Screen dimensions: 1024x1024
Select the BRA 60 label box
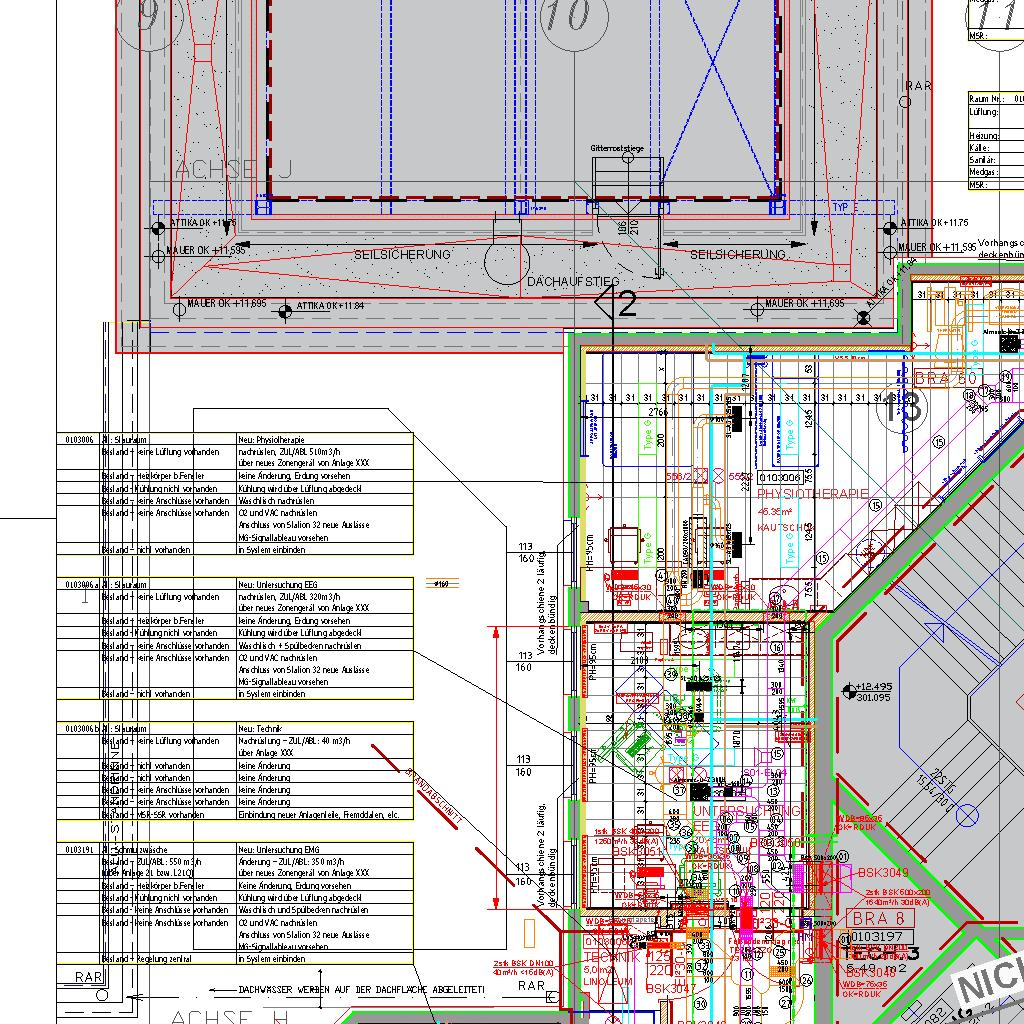tap(946, 378)
